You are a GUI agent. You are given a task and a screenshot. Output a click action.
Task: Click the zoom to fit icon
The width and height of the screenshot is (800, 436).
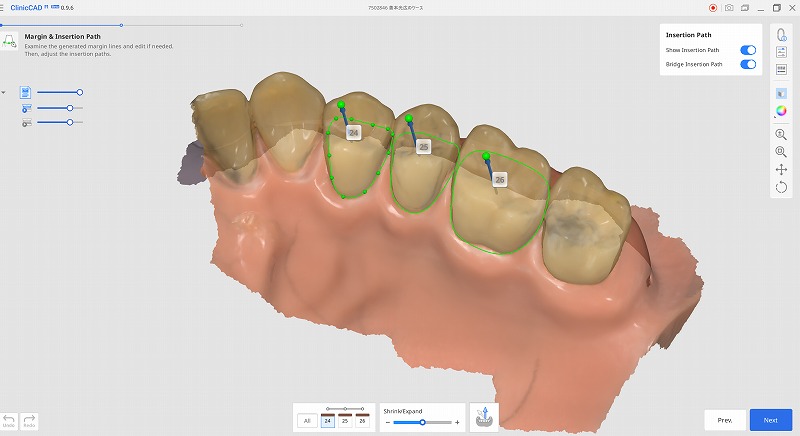[781, 151]
